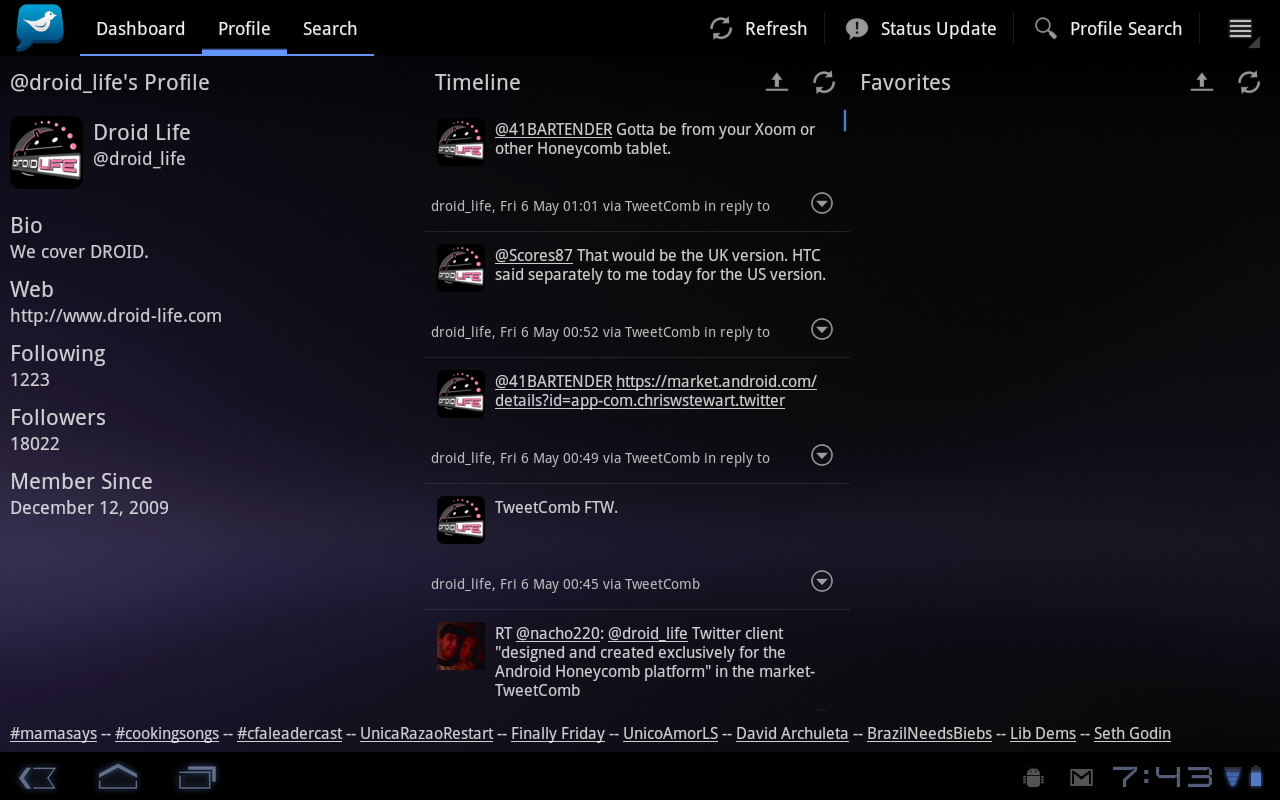This screenshot has height=800, width=1280.
Task: Click the bio text 'We cover DROID.'
Action: pyautogui.click(x=79, y=252)
